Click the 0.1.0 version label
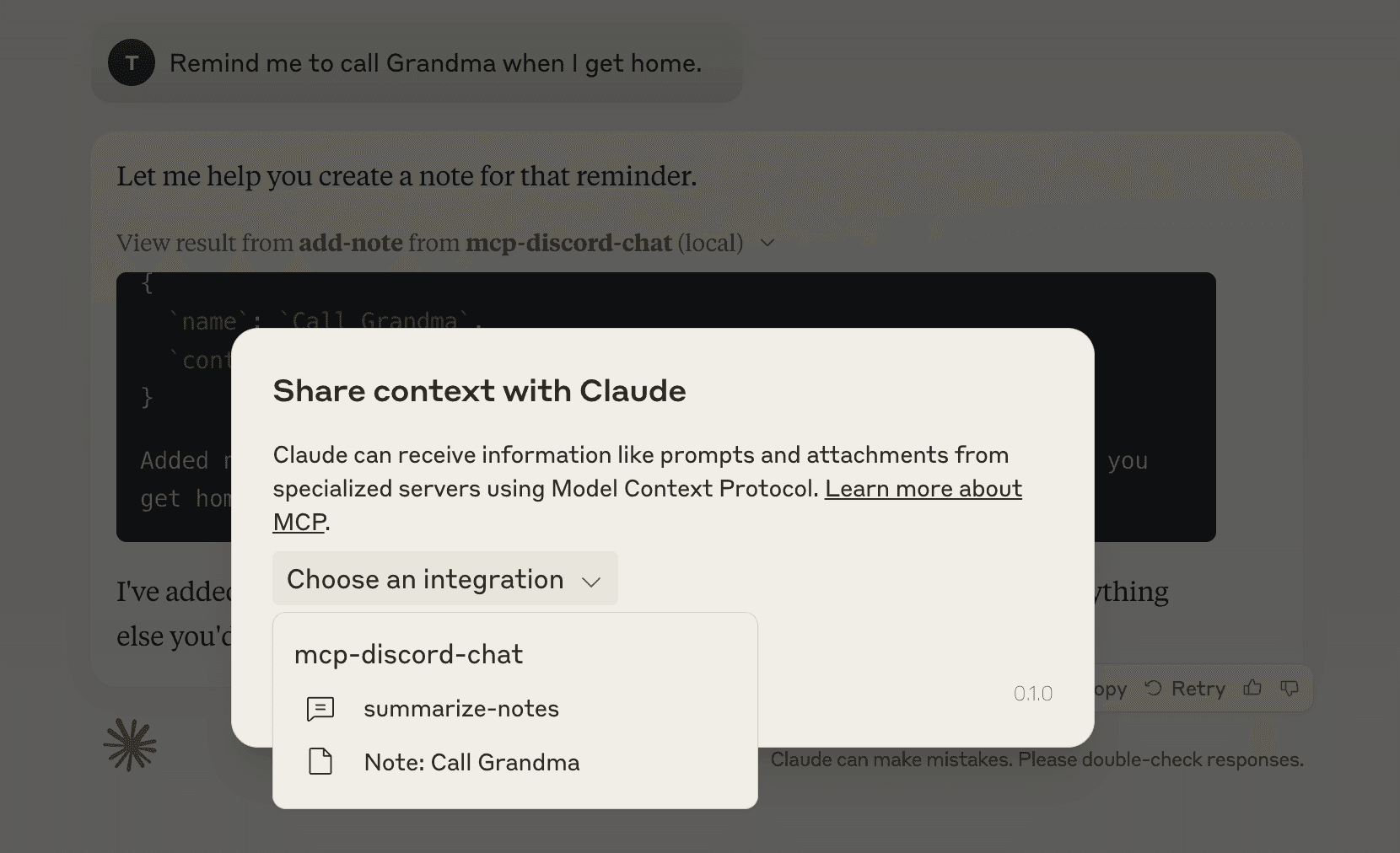 1032,694
